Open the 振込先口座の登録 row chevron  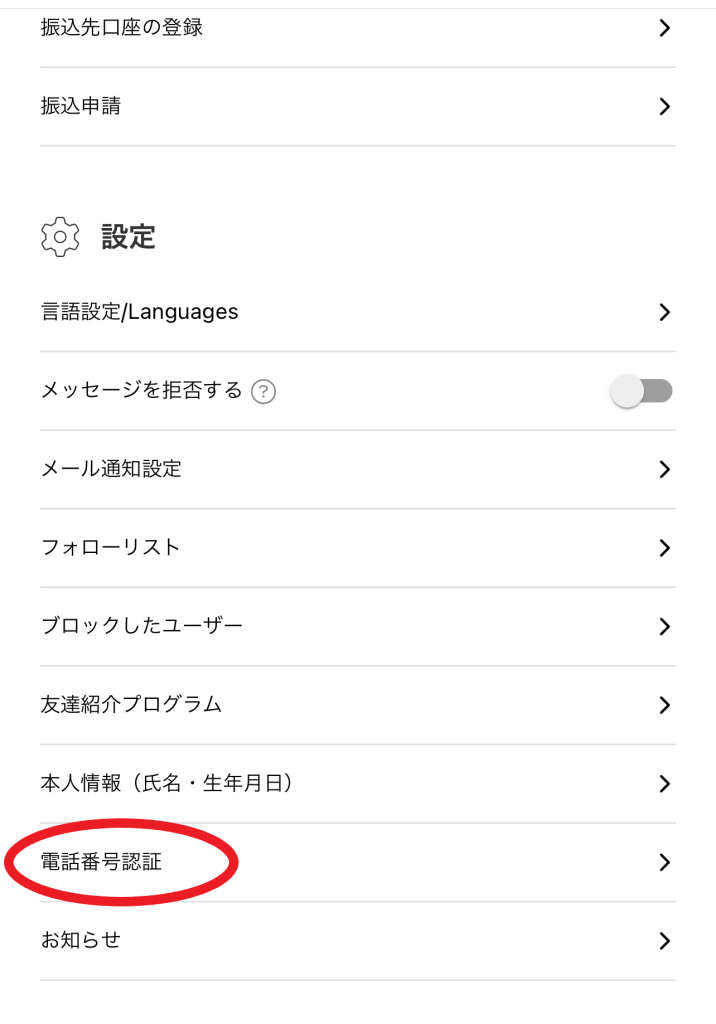pos(664,28)
